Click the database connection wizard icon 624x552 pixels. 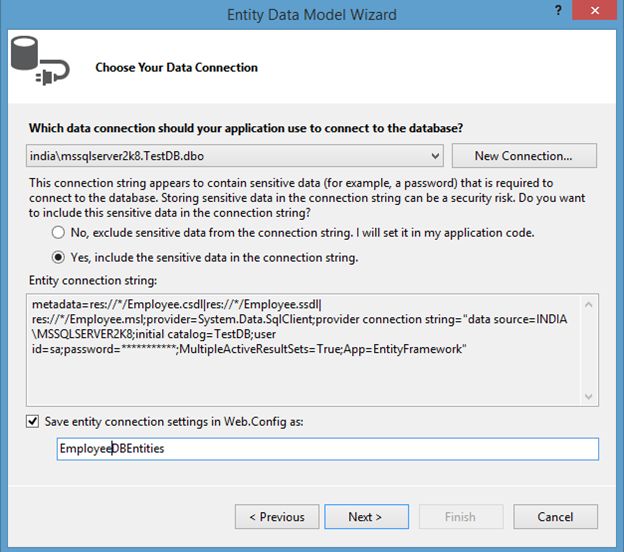[x=41, y=66]
